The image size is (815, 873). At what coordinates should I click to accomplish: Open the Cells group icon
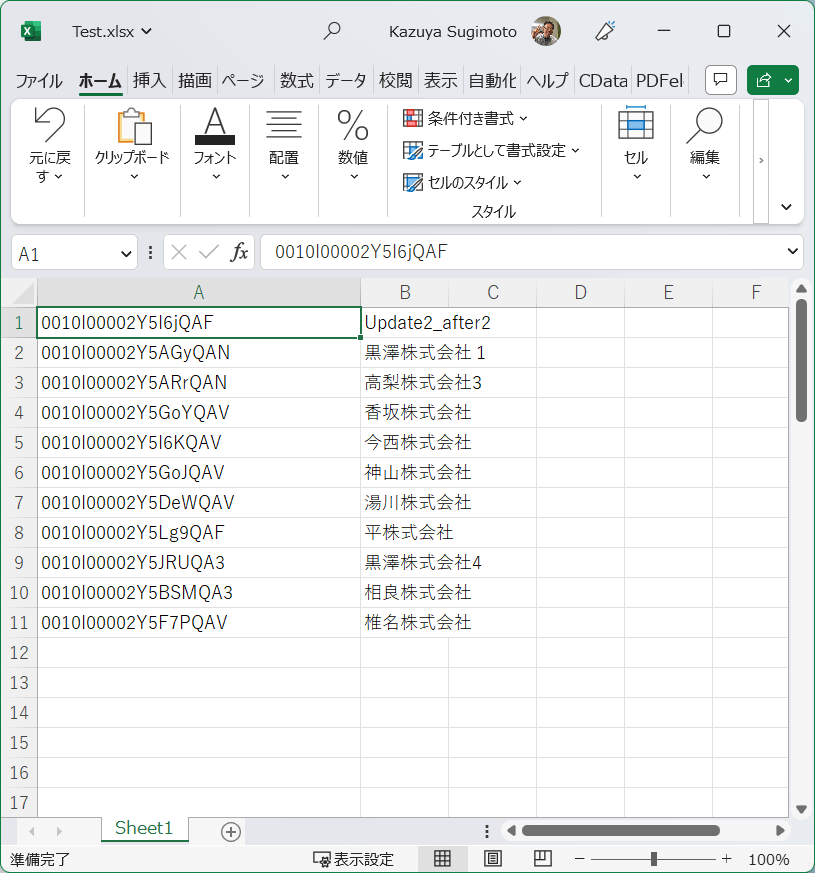pyautogui.click(x=636, y=122)
